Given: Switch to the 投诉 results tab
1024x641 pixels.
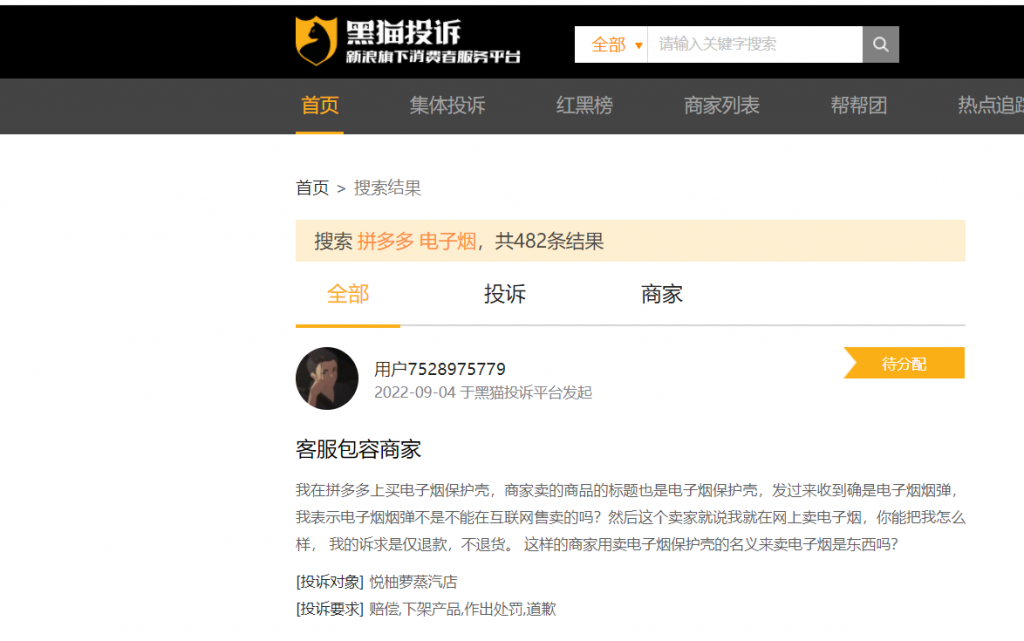Looking at the screenshot, I should coord(505,294).
